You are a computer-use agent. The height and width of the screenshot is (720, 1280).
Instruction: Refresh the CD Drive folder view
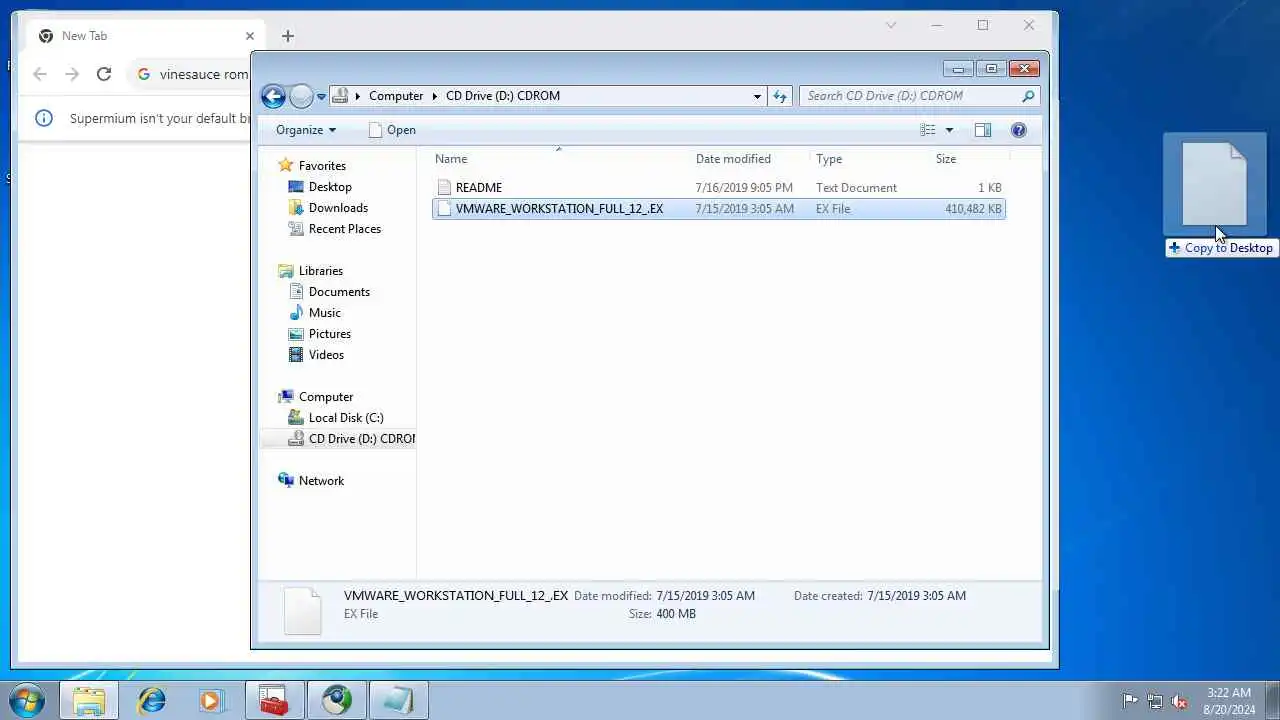pos(780,96)
